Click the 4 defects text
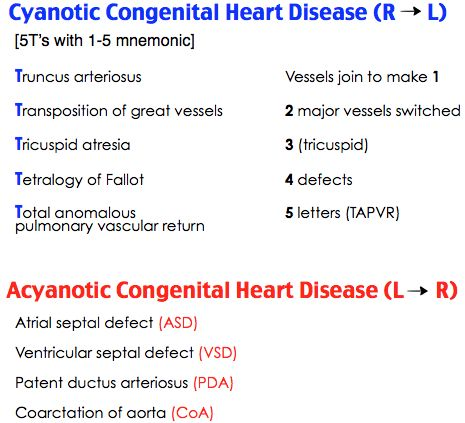The width and height of the screenshot is (465, 423). pyautogui.click(x=319, y=180)
